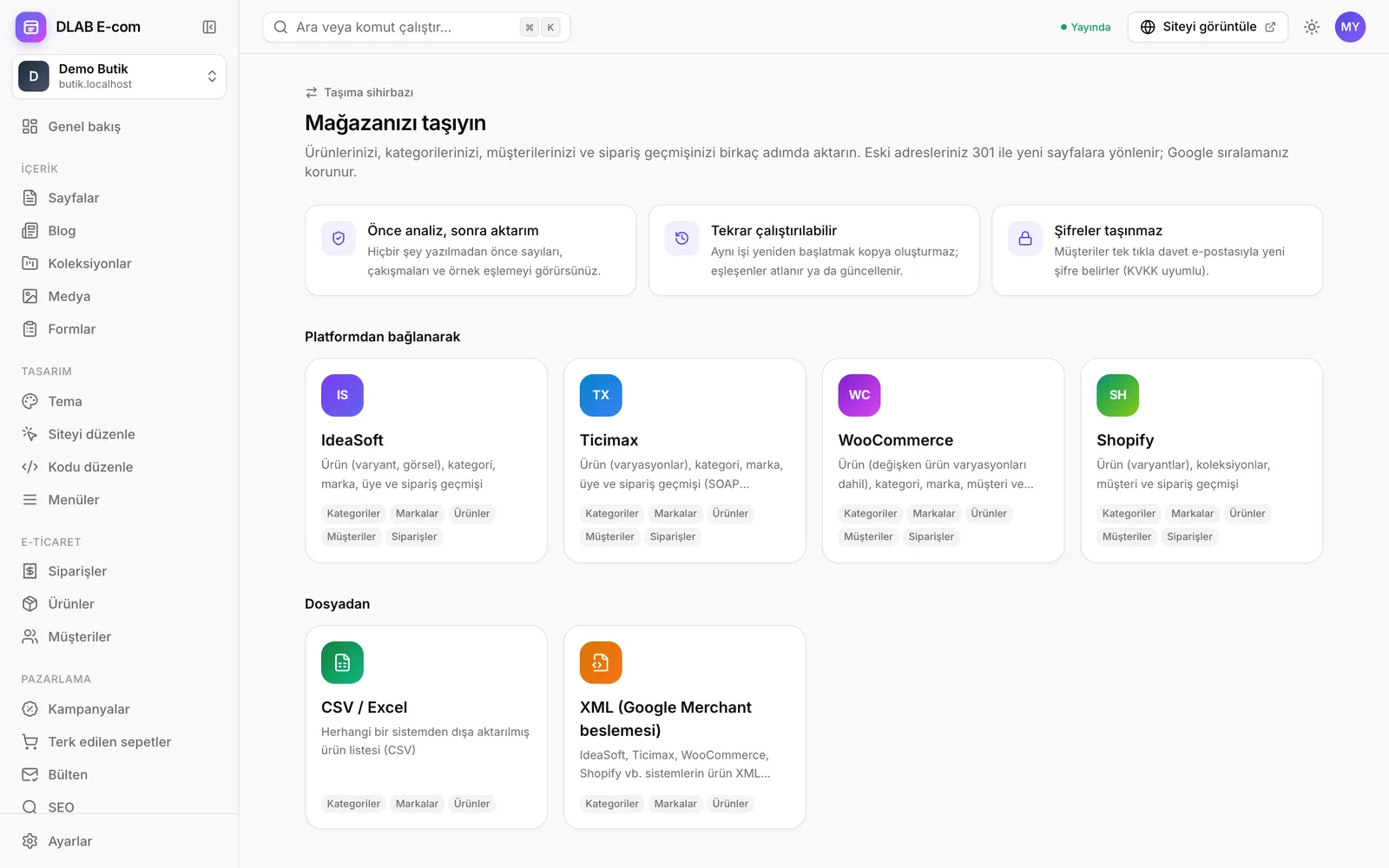Viewport: 1389px width, 868px height.
Task: Open the WooCommerce card title
Action: [x=896, y=440]
